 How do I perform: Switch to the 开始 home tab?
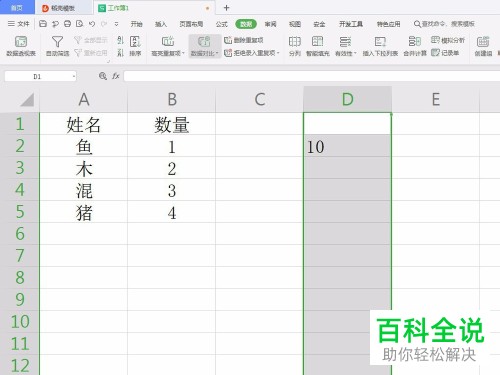(x=136, y=24)
